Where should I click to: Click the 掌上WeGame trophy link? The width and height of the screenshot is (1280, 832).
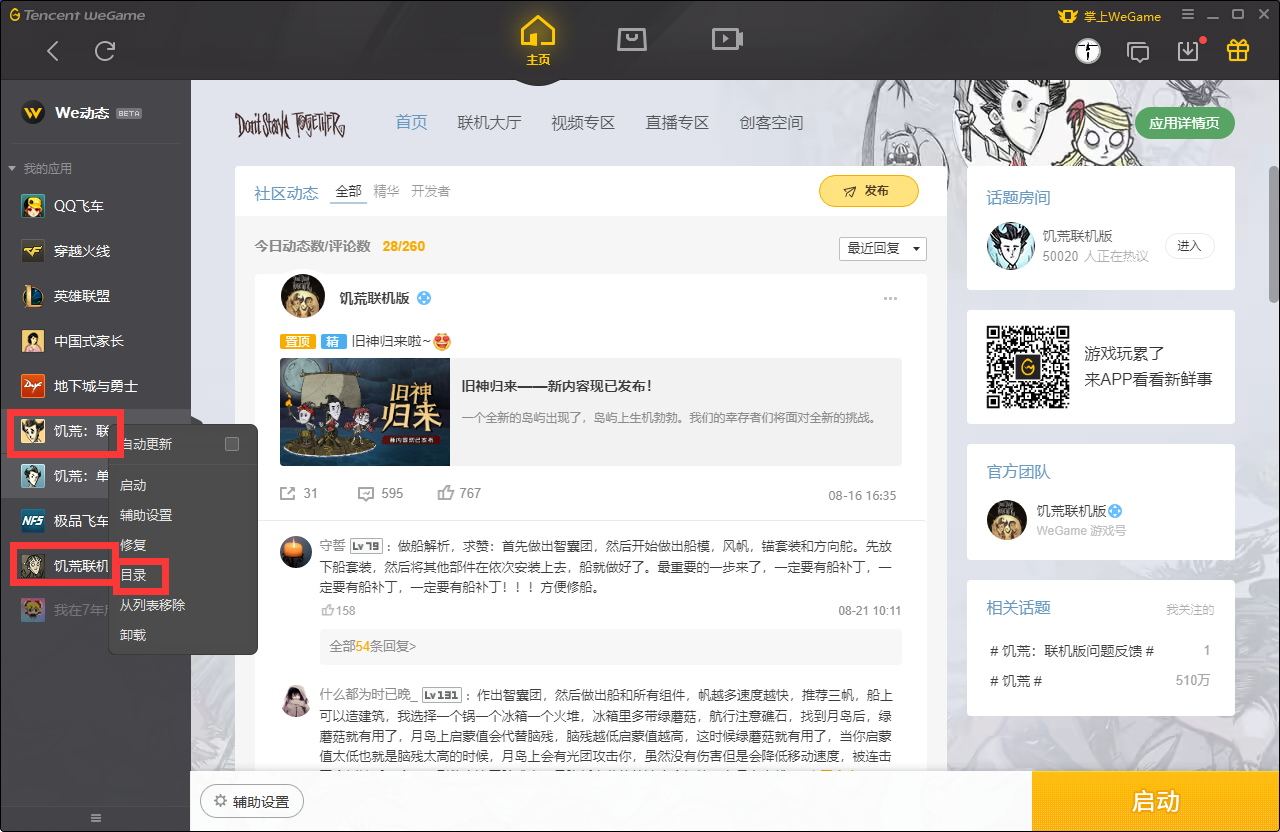[x=1111, y=15]
